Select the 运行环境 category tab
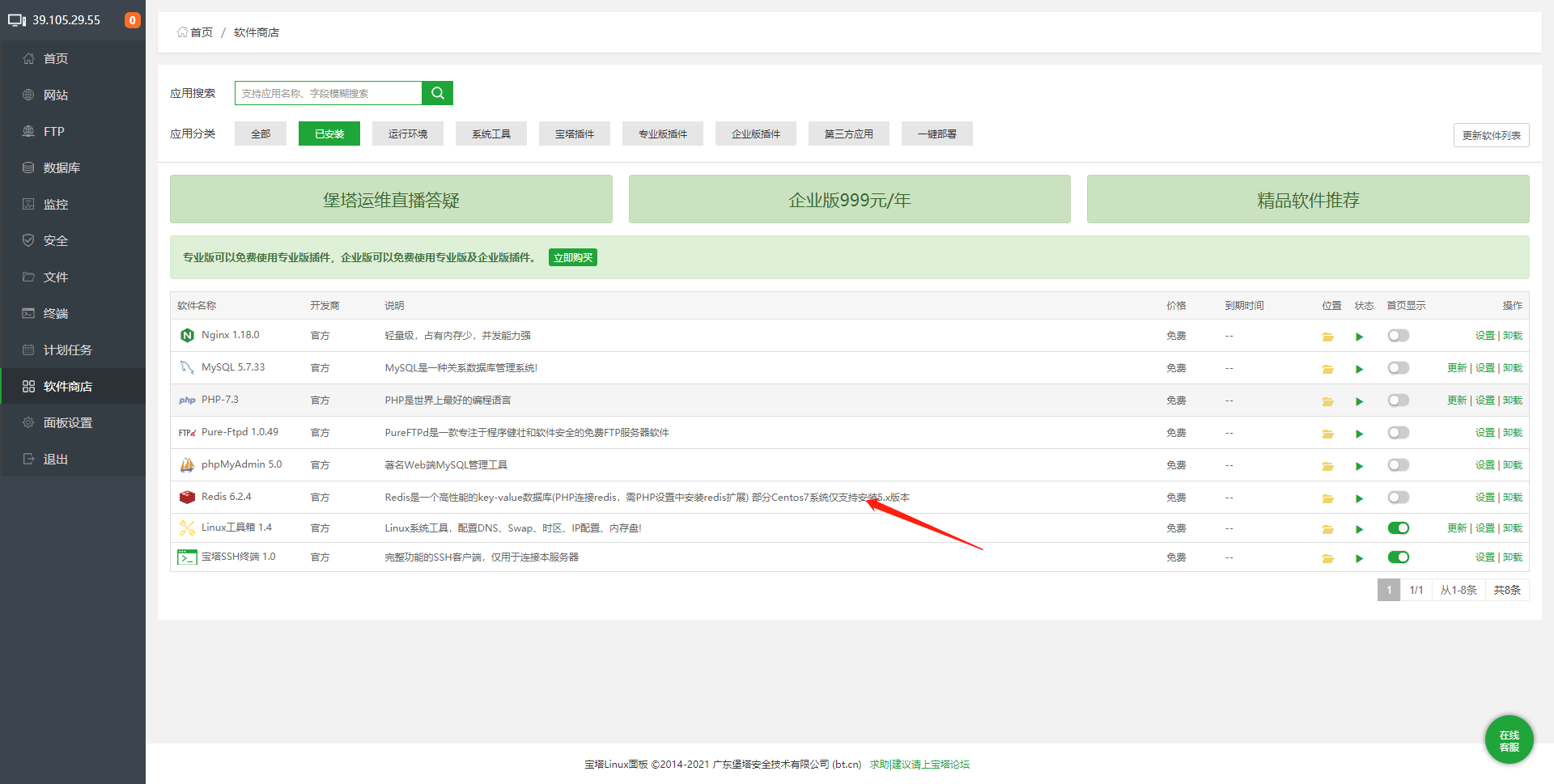 (x=408, y=133)
